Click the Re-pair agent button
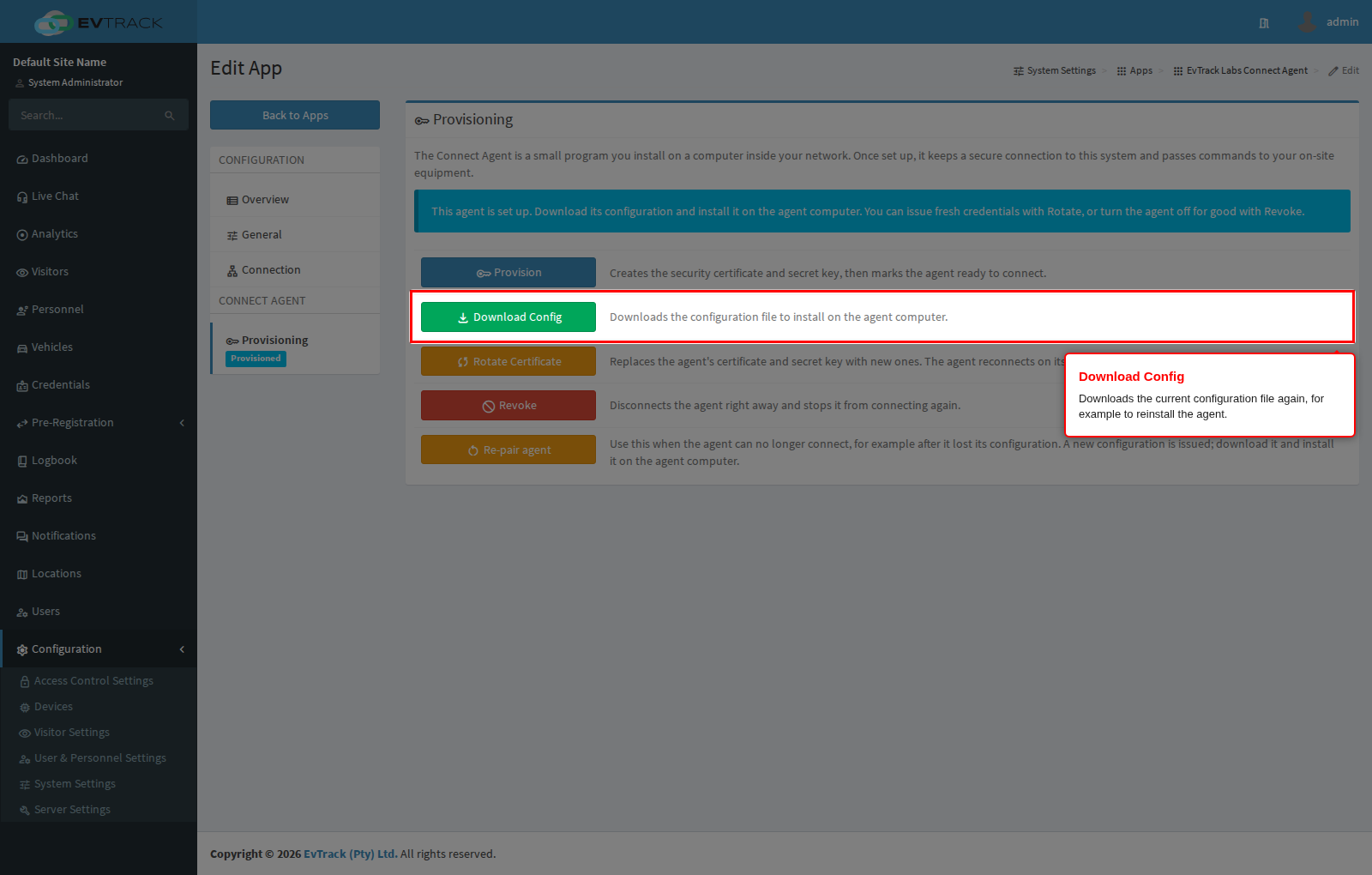 (508, 450)
